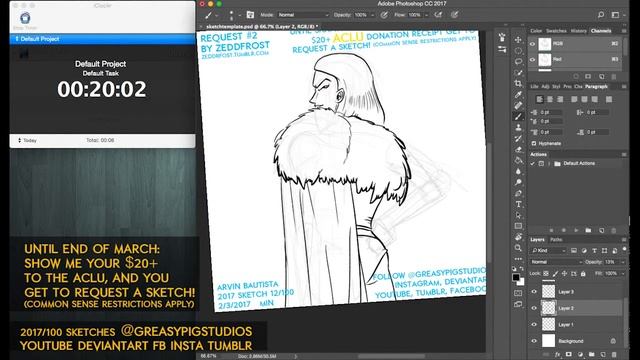
Task: Click play action button in Actions panel
Action: [x=576, y=231]
